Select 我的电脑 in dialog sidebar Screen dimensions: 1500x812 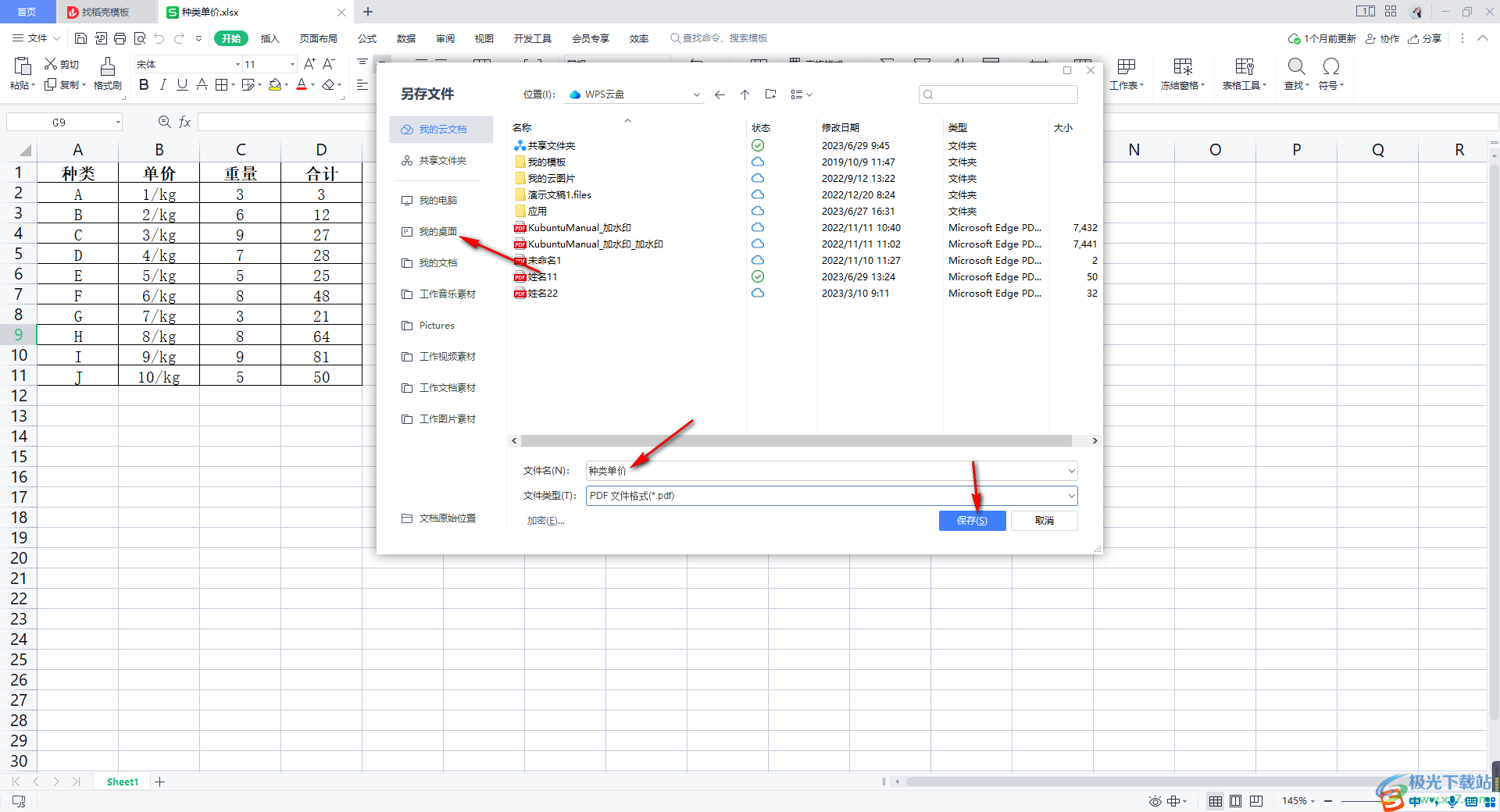441,201
